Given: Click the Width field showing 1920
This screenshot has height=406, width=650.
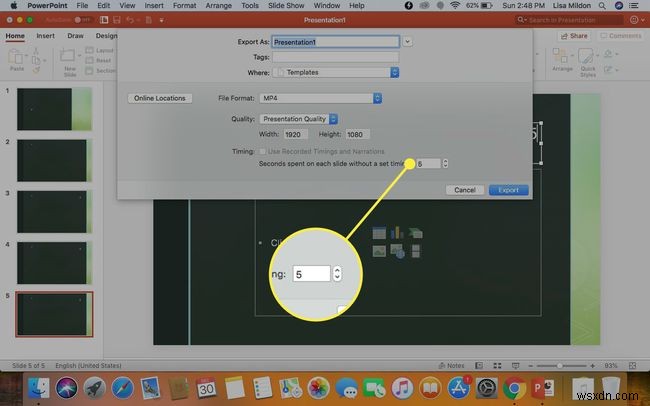Looking at the screenshot, I should [x=296, y=134].
